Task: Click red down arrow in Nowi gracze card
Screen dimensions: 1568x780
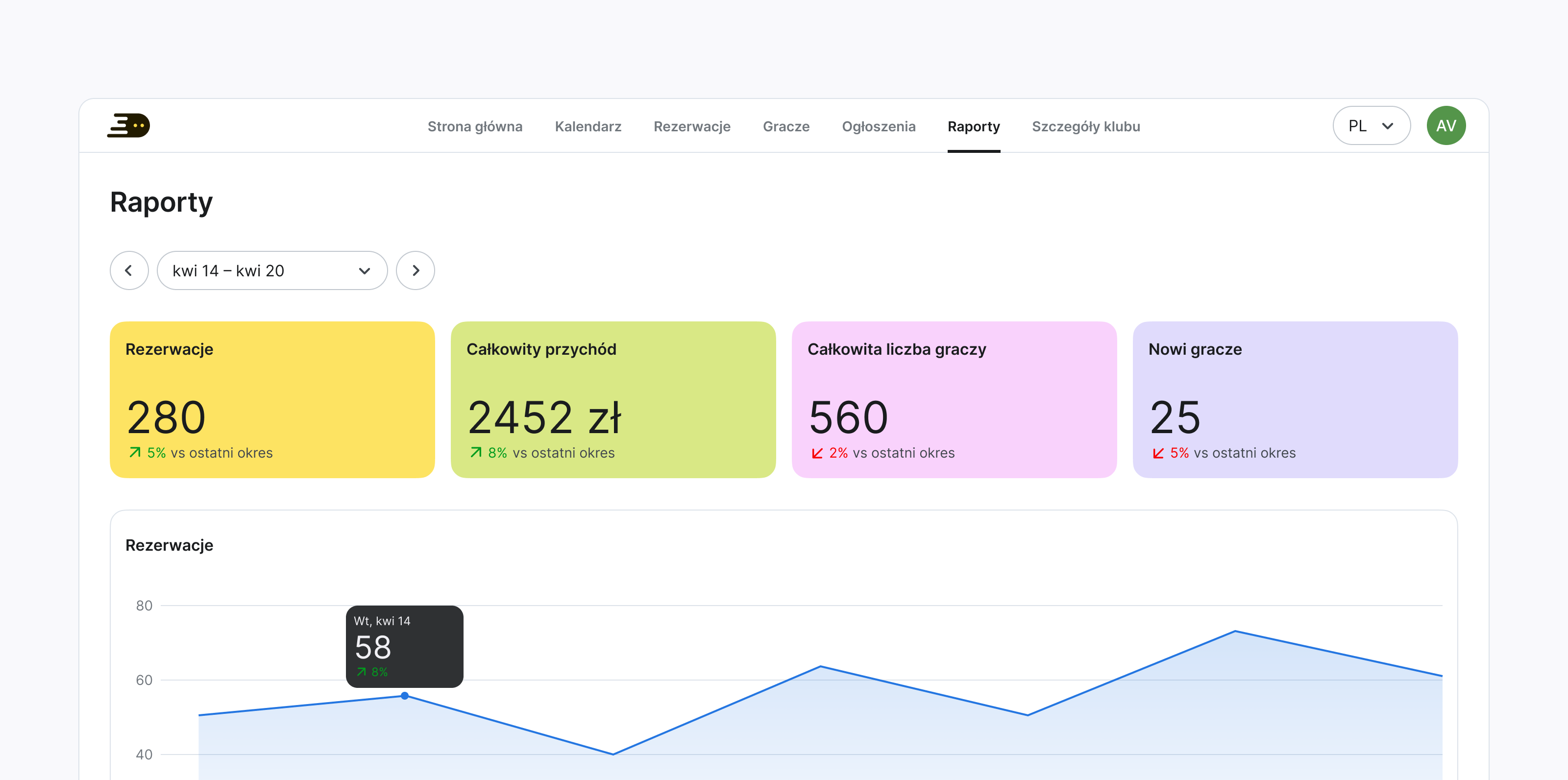Action: [x=1158, y=453]
